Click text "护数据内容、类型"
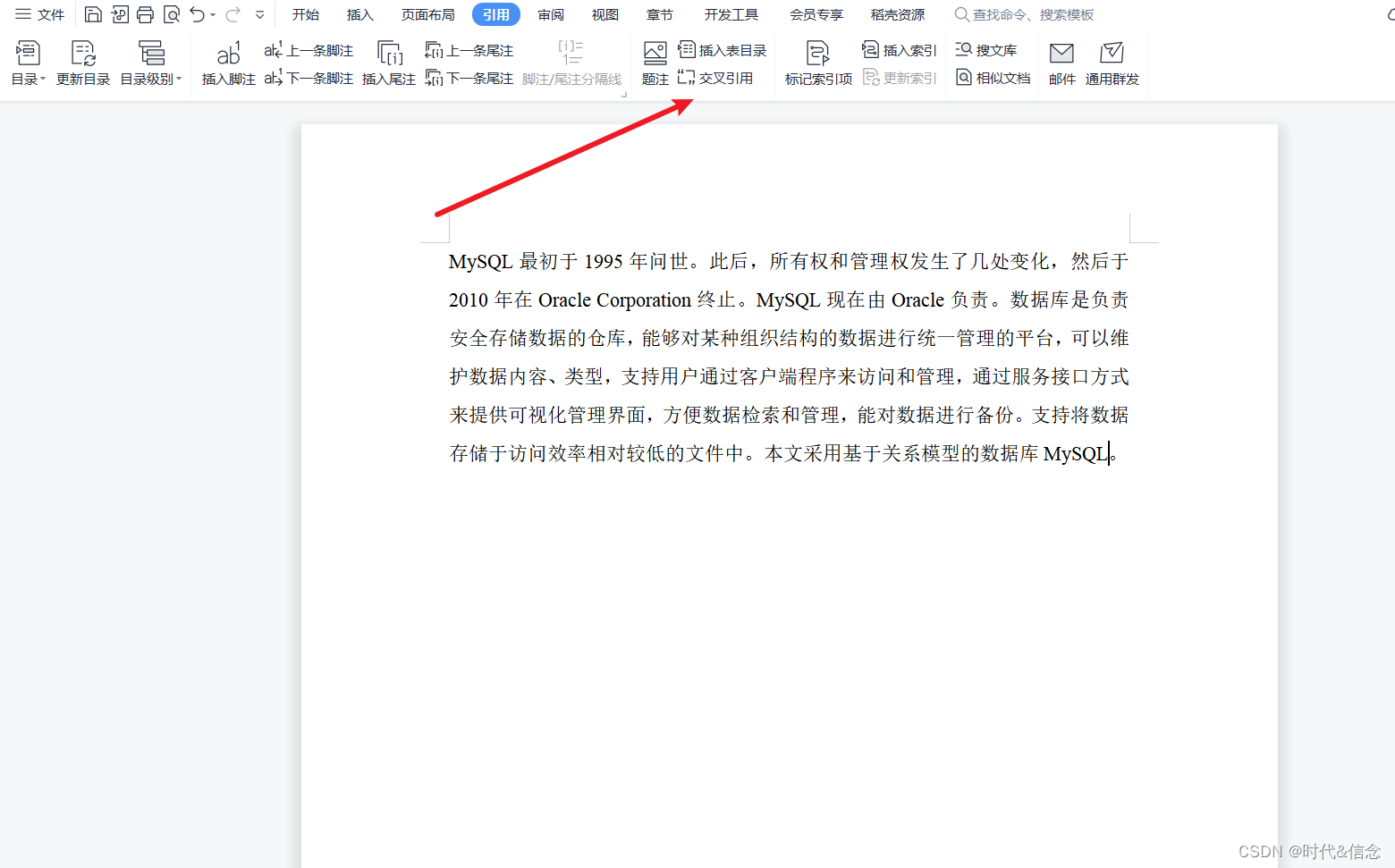1395x868 pixels. point(527,376)
